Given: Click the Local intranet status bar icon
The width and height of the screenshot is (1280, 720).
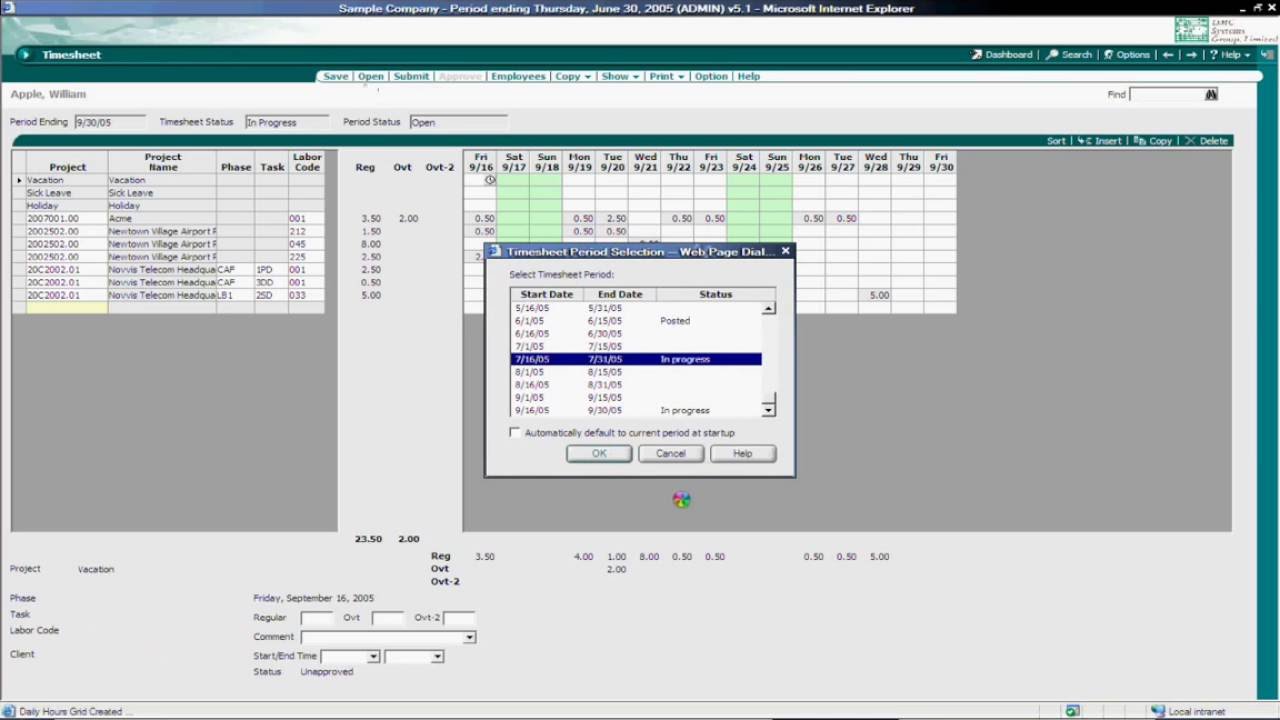Looking at the screenshot, I should point(1157,710).
